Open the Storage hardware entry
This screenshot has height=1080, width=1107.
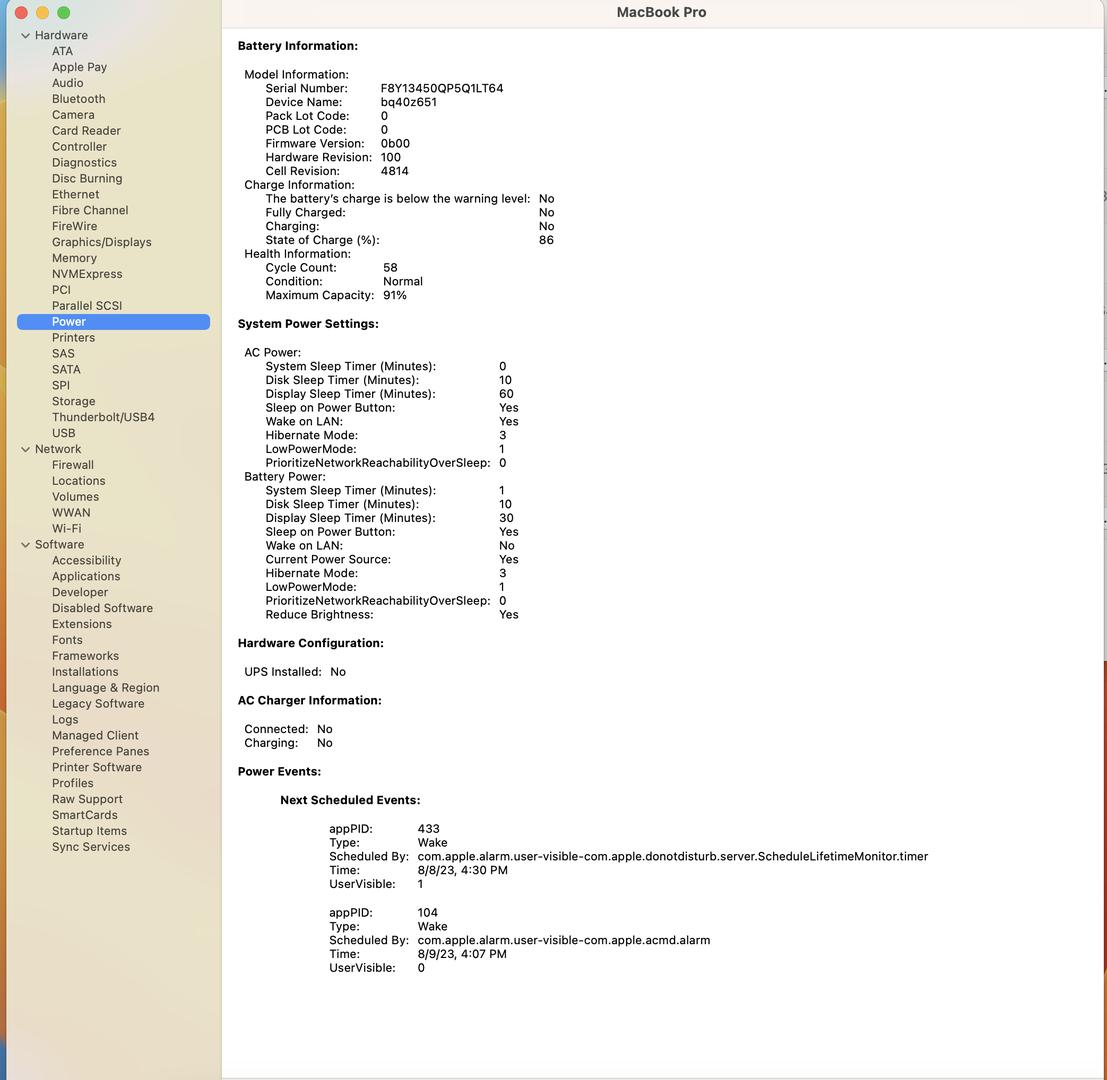[73, 401]
